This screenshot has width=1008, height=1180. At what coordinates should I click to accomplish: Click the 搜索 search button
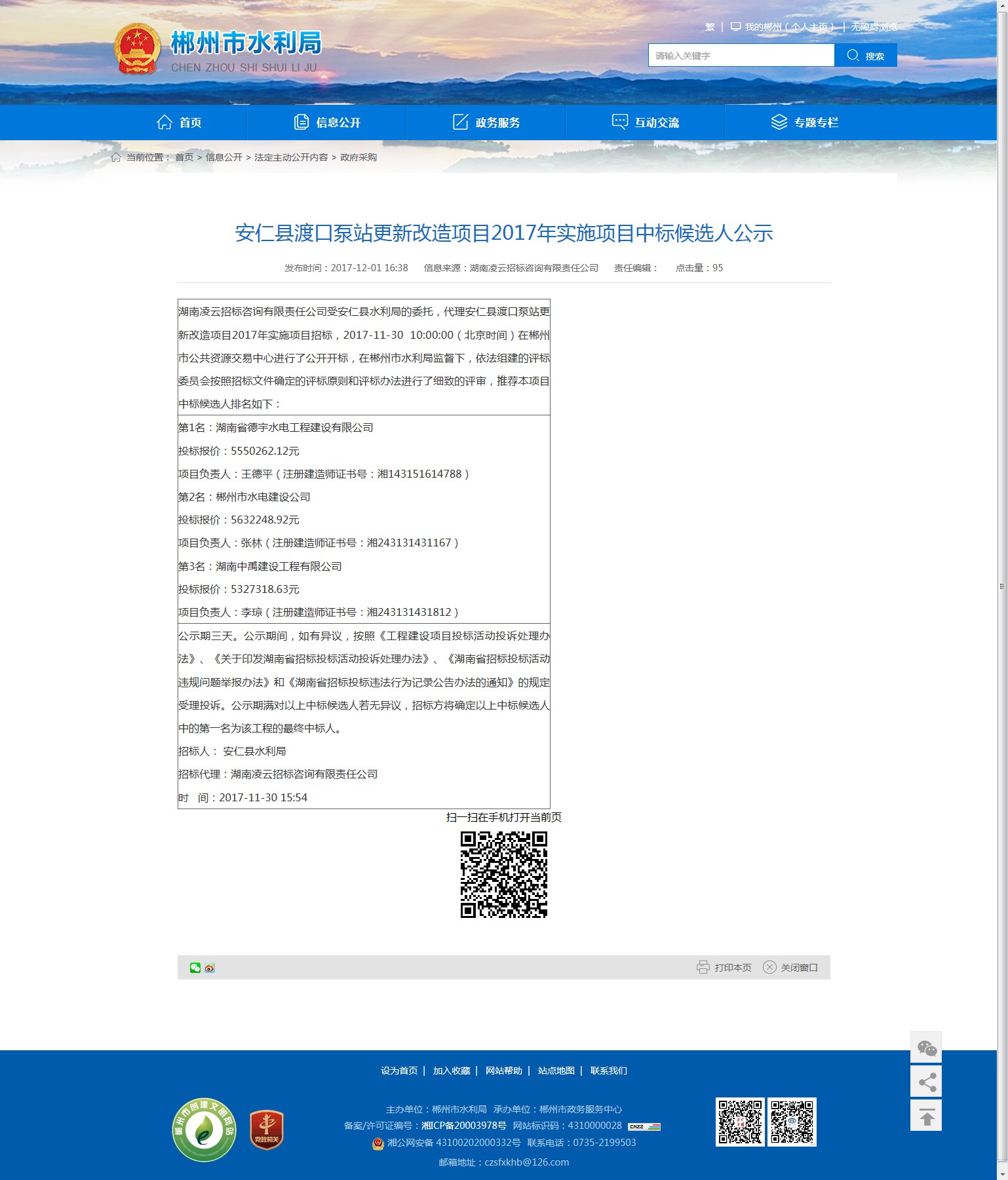tap(866, 56)
